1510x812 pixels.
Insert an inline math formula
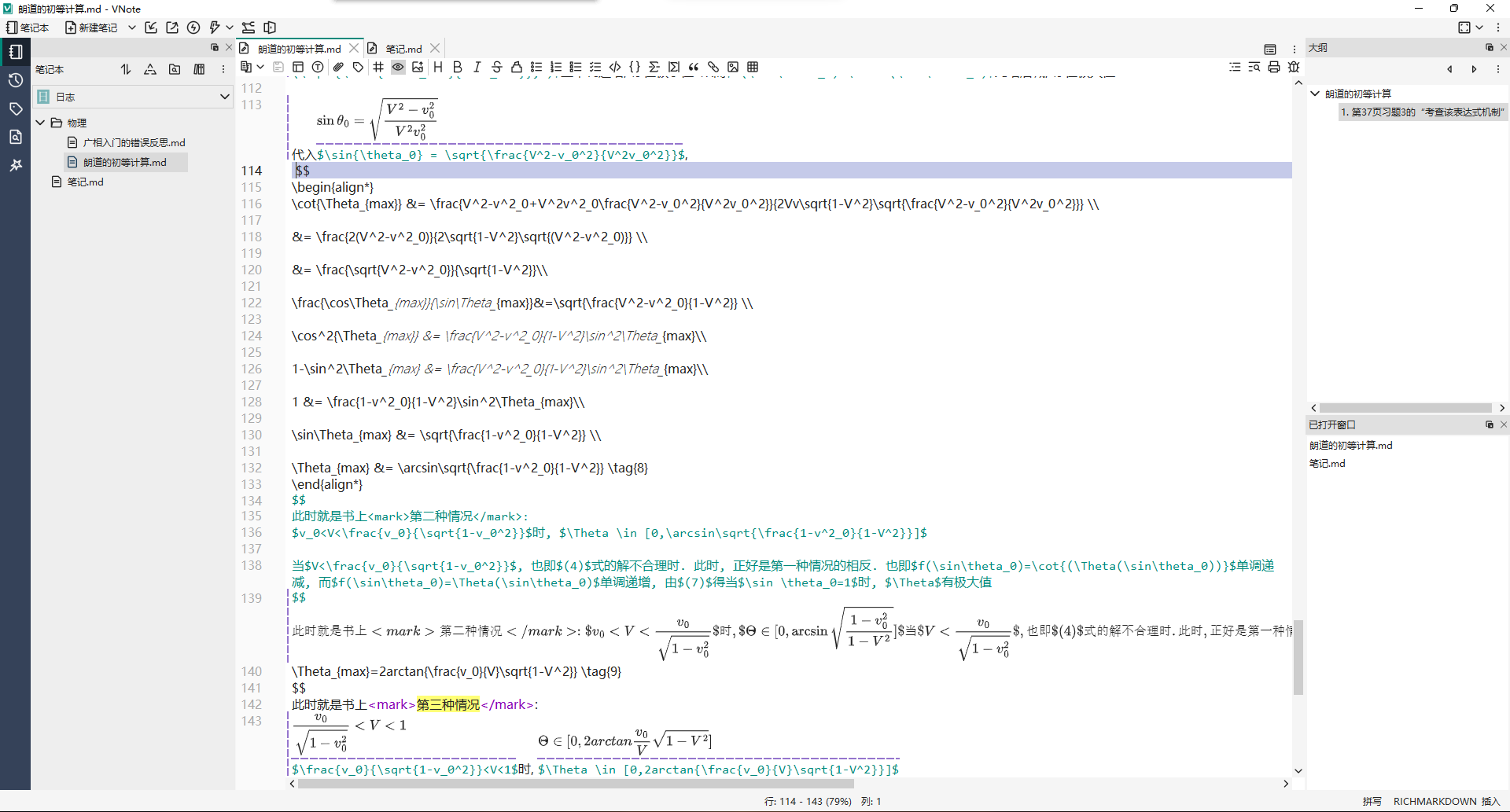[654, 68]
